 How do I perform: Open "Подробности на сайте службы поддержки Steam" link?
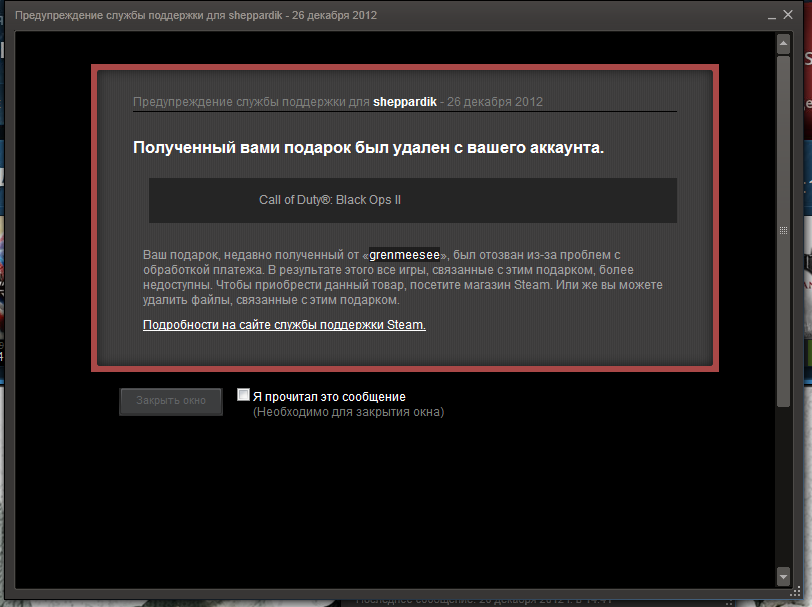click(x=284, y=325)
